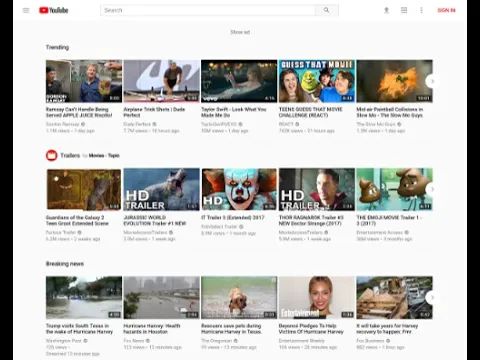Click the SIGN IN button
The width and height of the screenshot is (480, 360).
[446, 10]
